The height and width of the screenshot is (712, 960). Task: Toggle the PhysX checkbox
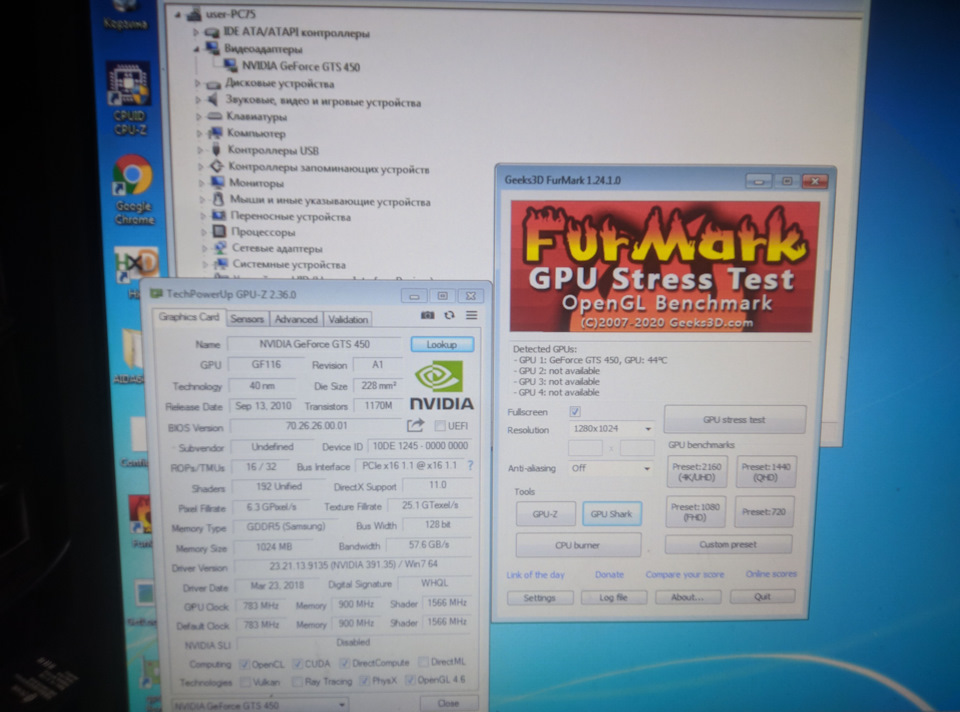point(365,680)
